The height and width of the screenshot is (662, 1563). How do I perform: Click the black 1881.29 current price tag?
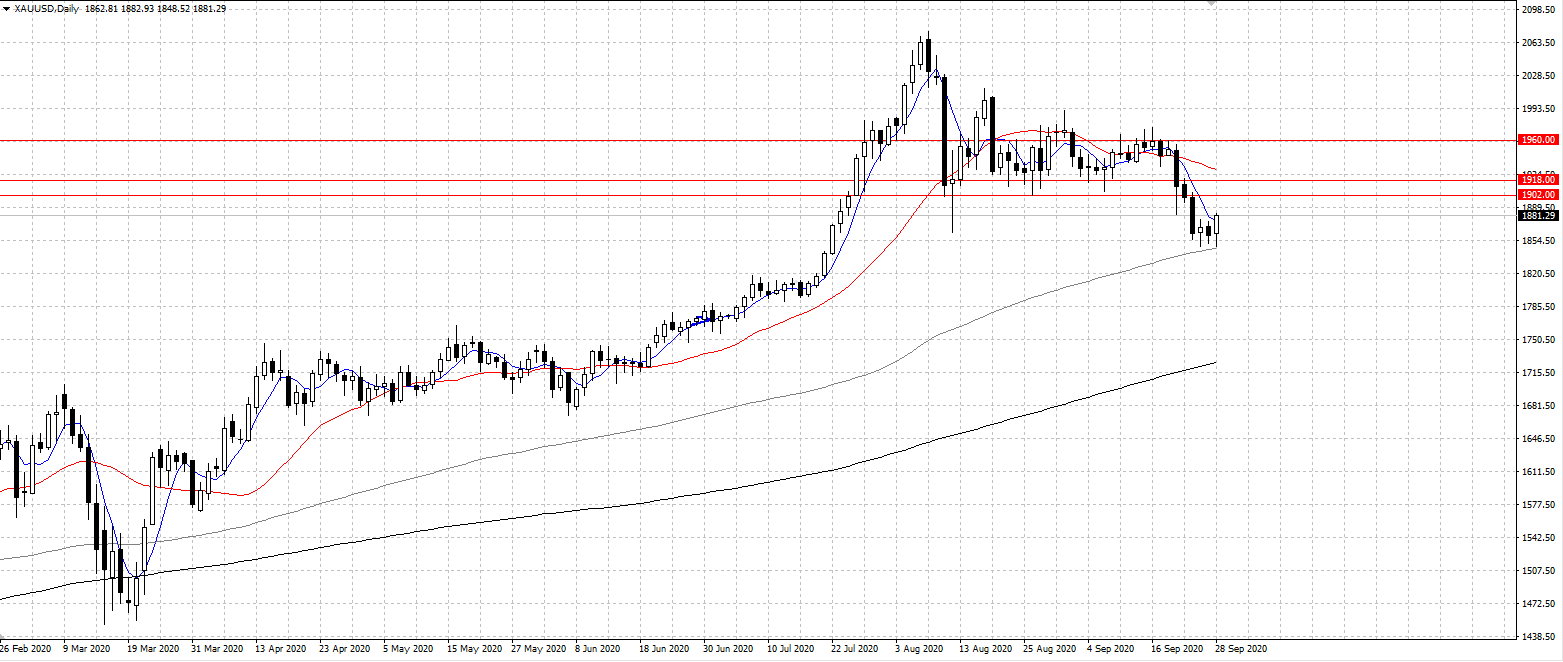(x=1537, y=216)
